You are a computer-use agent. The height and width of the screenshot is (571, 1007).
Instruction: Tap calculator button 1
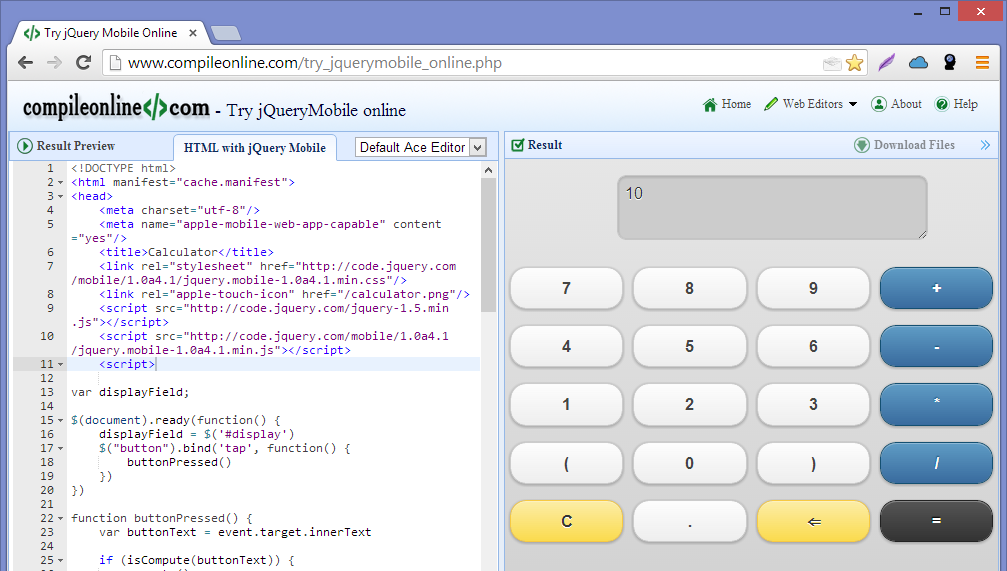click(566, 405)
